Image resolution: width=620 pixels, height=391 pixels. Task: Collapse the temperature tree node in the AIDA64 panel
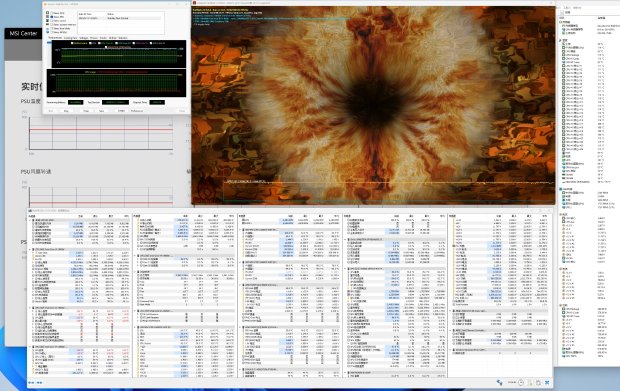[560, 40]
